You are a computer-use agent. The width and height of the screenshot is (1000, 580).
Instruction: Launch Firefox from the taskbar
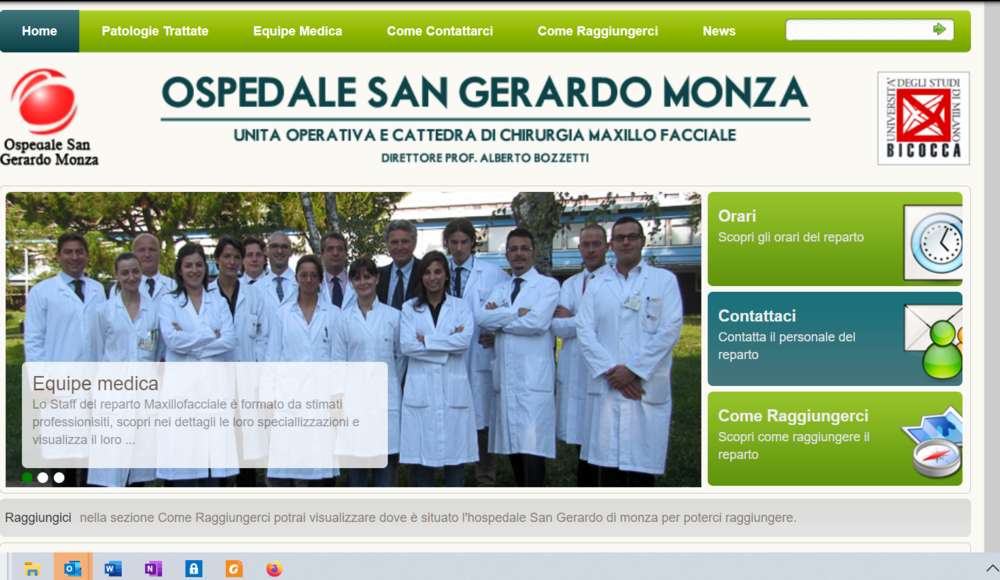tap(274, 569)
